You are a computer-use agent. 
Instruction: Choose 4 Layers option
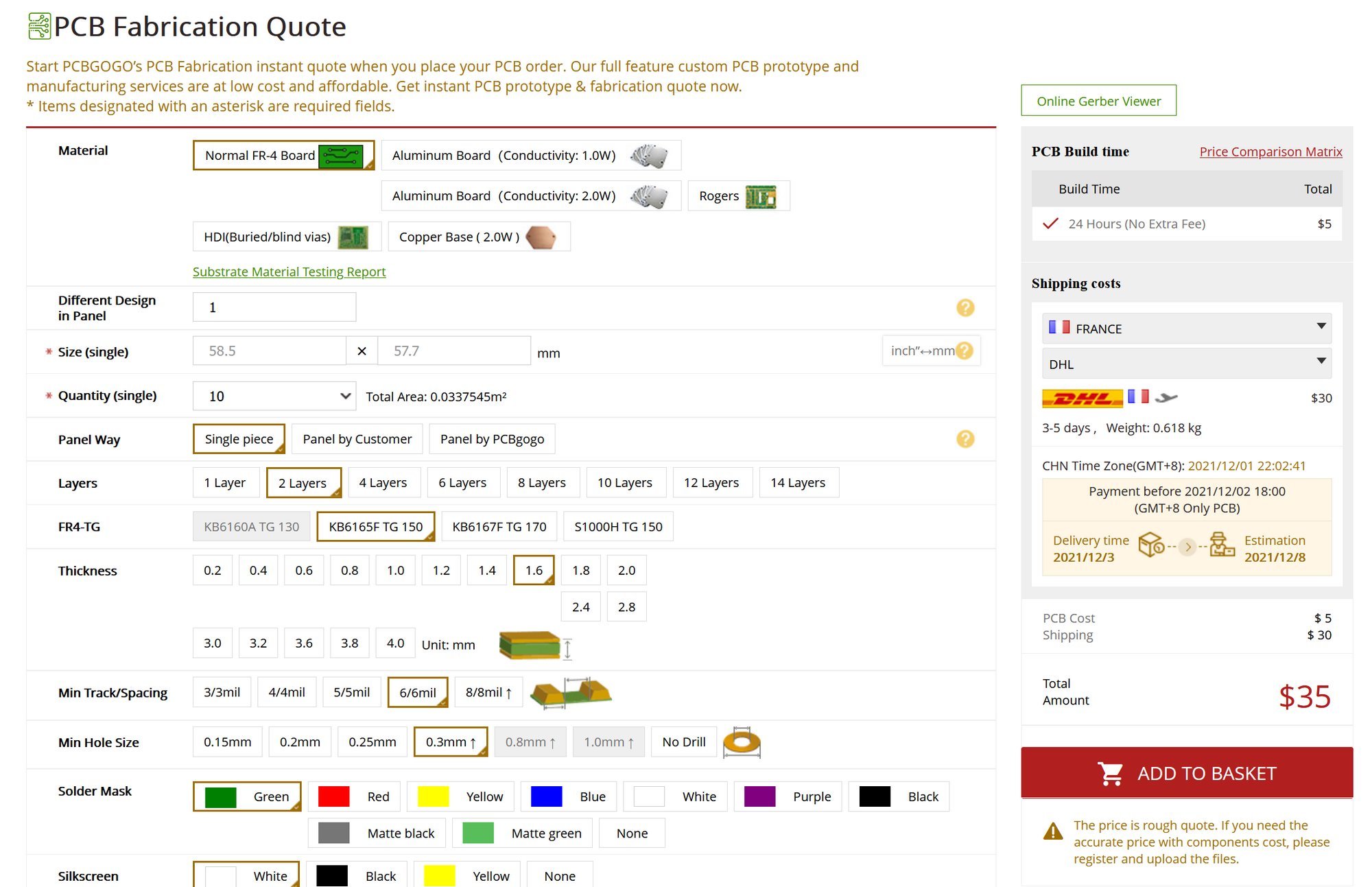[383, 483]
